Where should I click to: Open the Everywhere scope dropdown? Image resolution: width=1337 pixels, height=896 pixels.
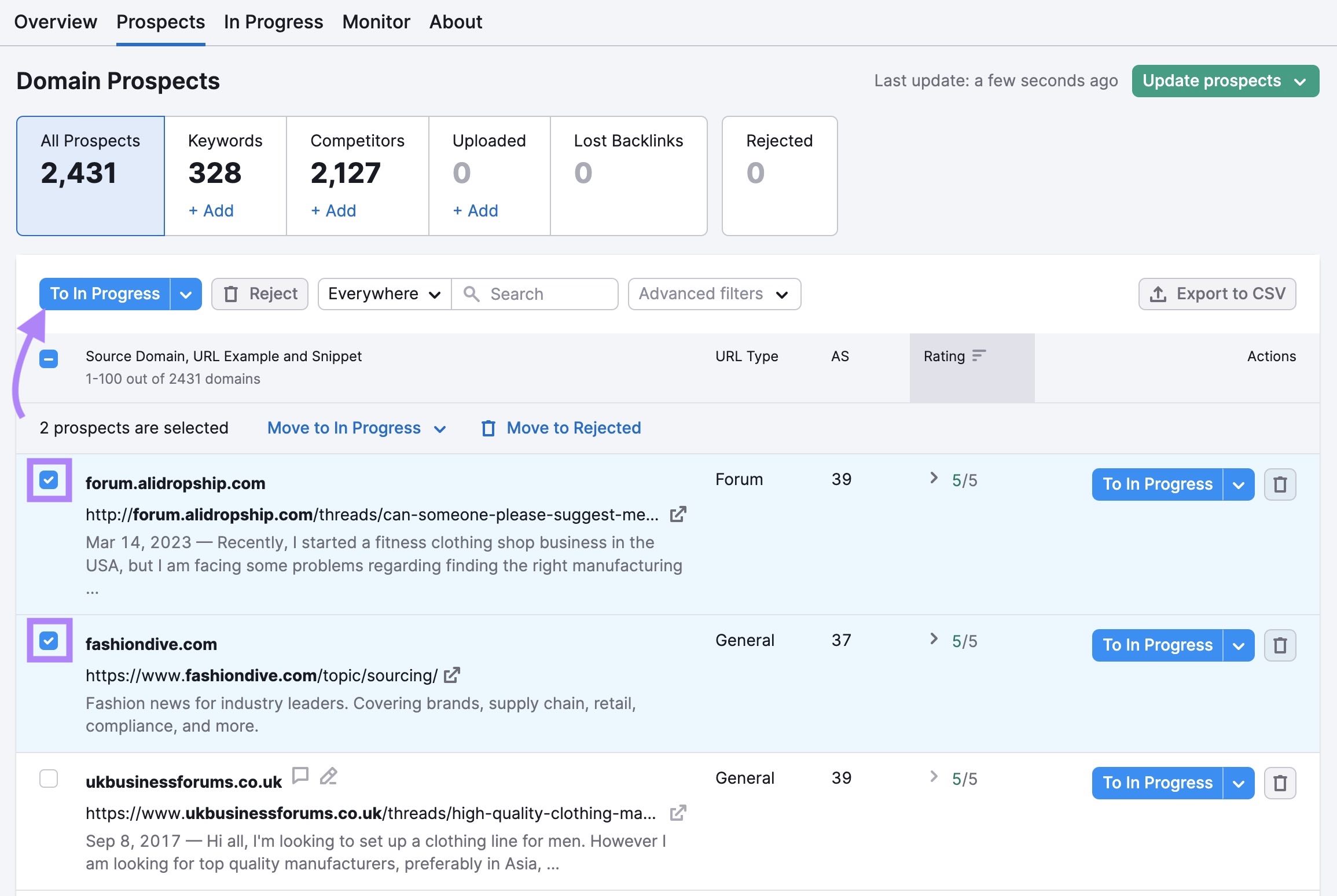(384, 294)
